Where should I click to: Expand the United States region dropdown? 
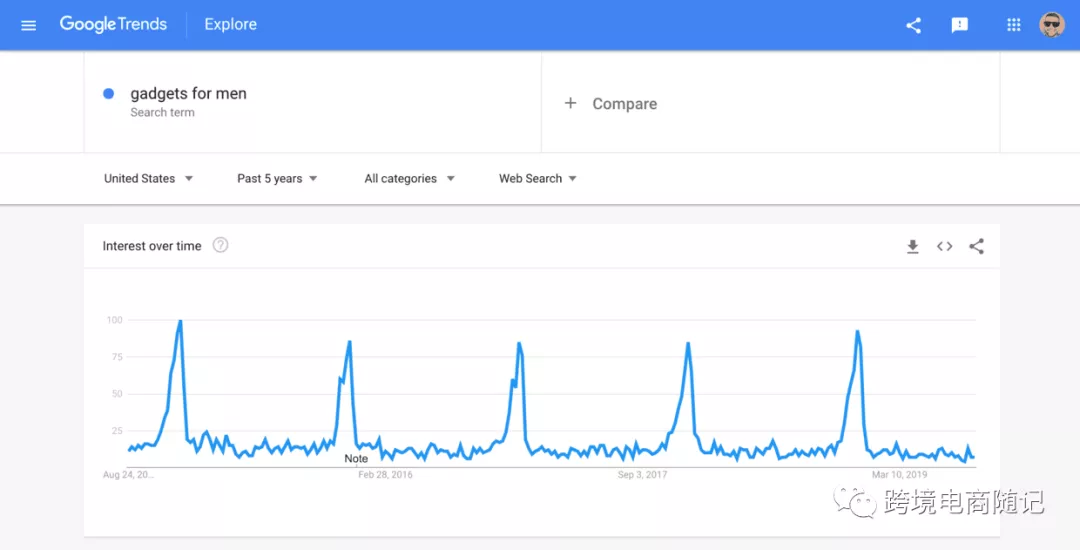click(x=149, y=178)
